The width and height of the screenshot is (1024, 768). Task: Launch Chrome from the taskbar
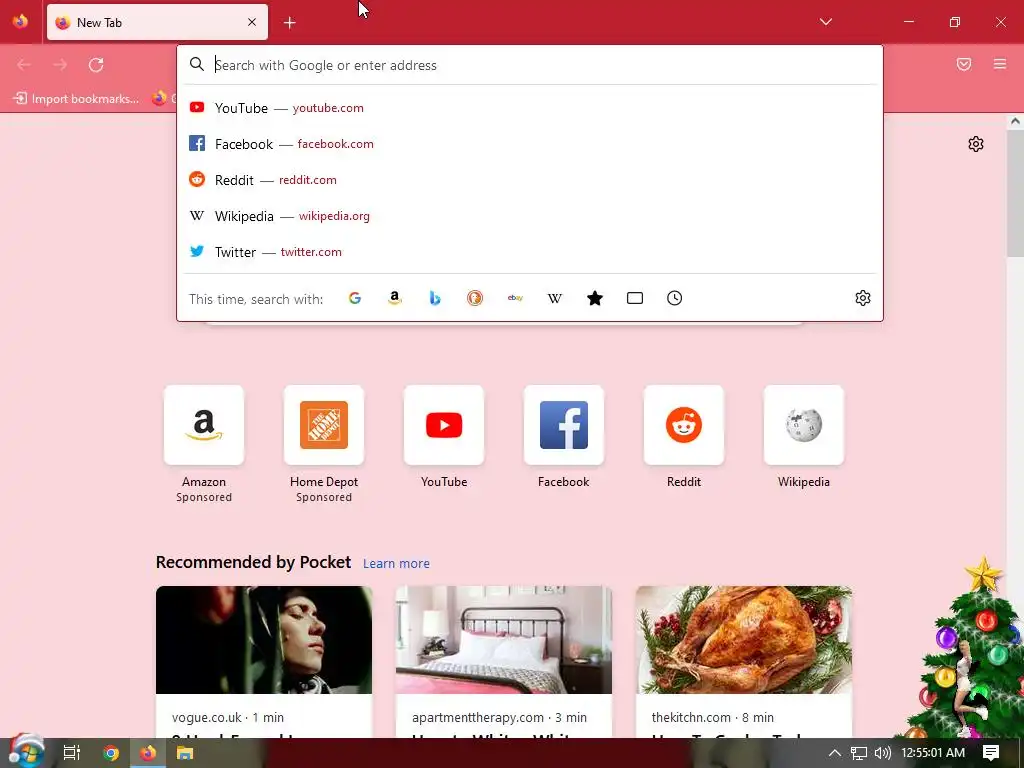[x=111, y=753]
